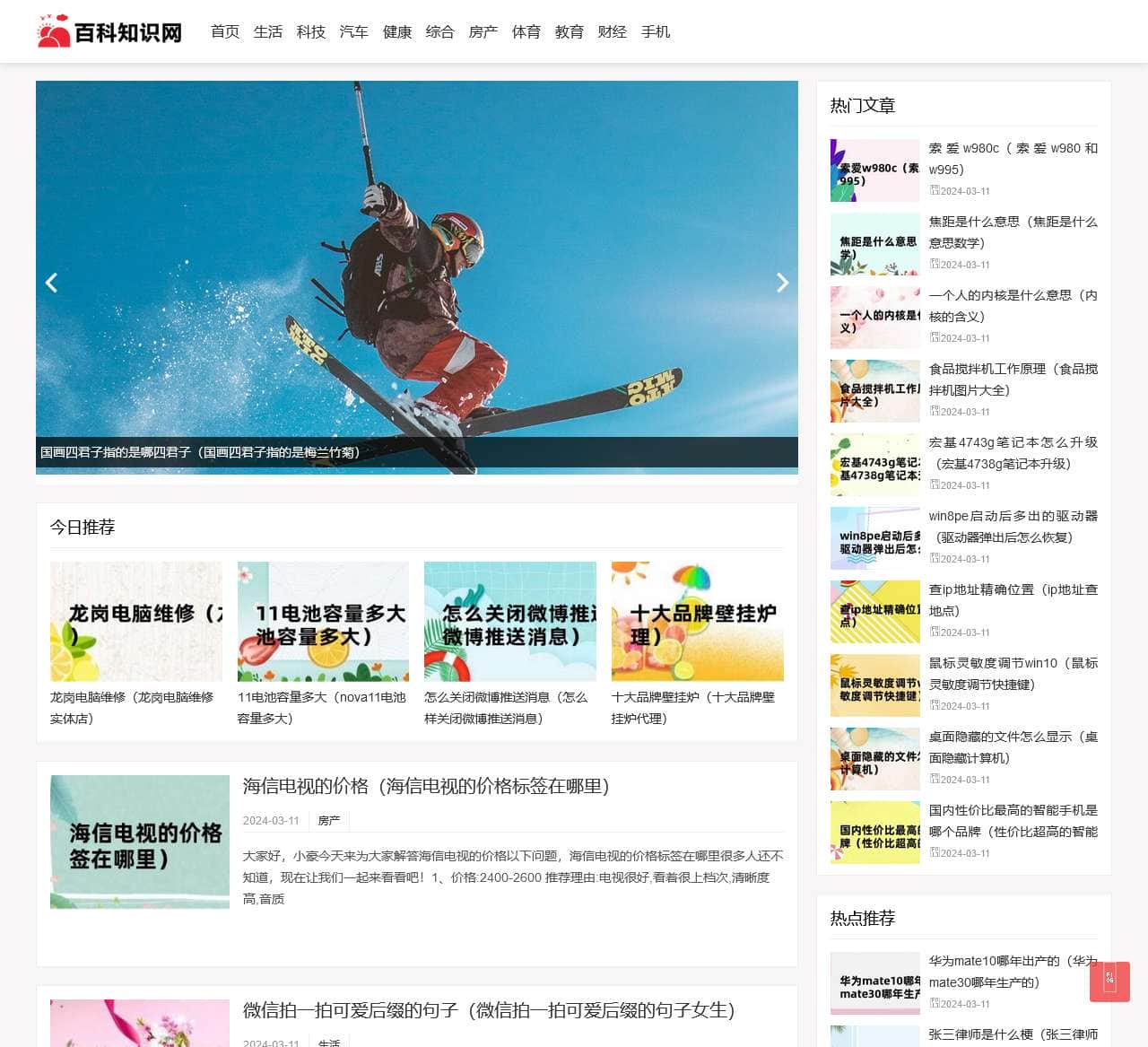The image size is (1148, 1047).
Task: Open the 科技 navigation section
Action: (x=310, y=31)
